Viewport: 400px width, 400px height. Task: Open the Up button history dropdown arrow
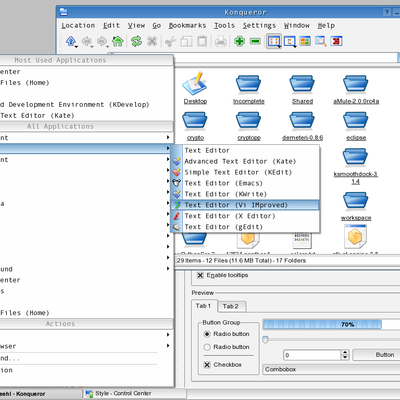tap(77, 47)
